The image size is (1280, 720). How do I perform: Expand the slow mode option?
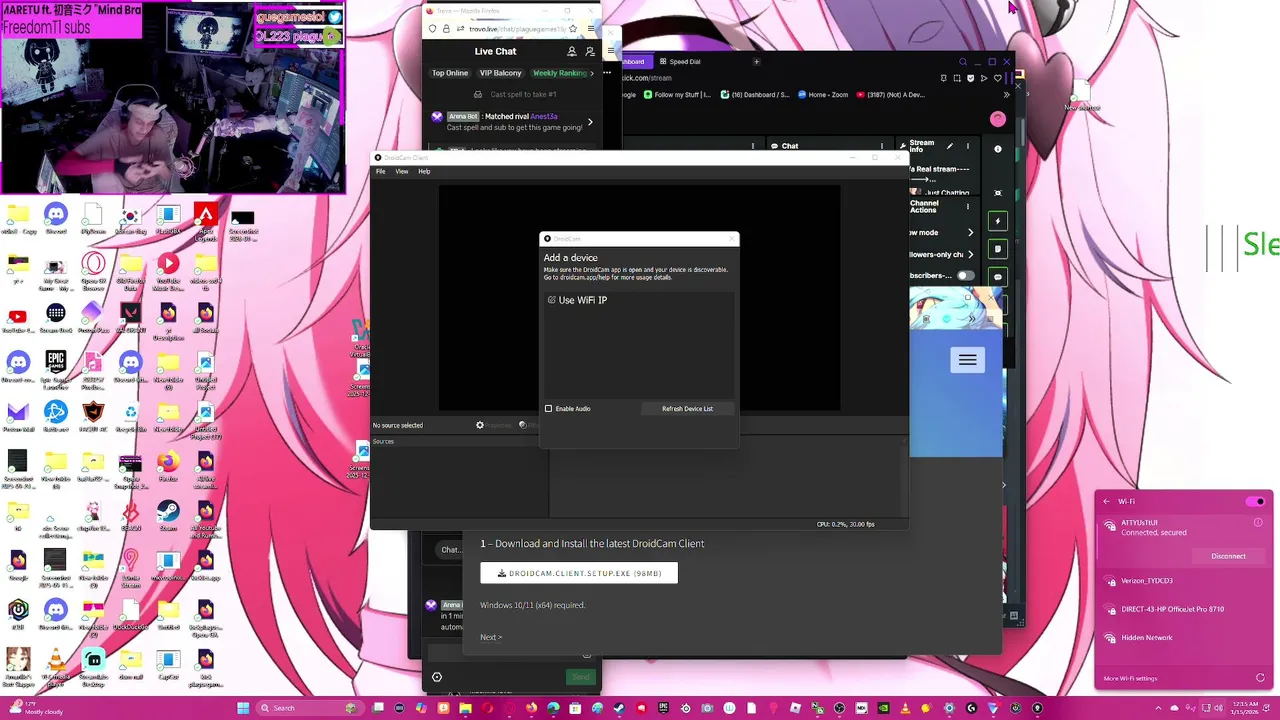(x=970, y=232)
